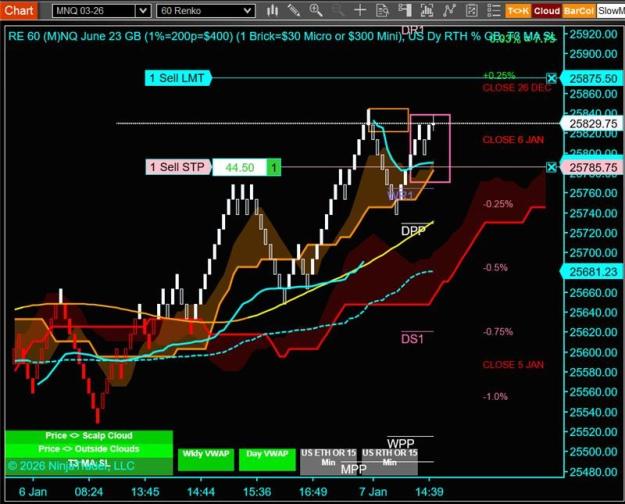Click the 16:49 time axis label
The image size is (625, 504).
point(313,492)
